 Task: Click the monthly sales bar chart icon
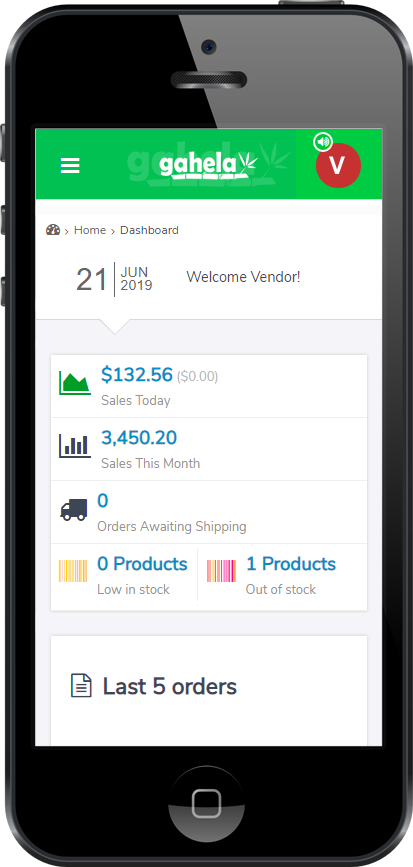pos(75,446)
